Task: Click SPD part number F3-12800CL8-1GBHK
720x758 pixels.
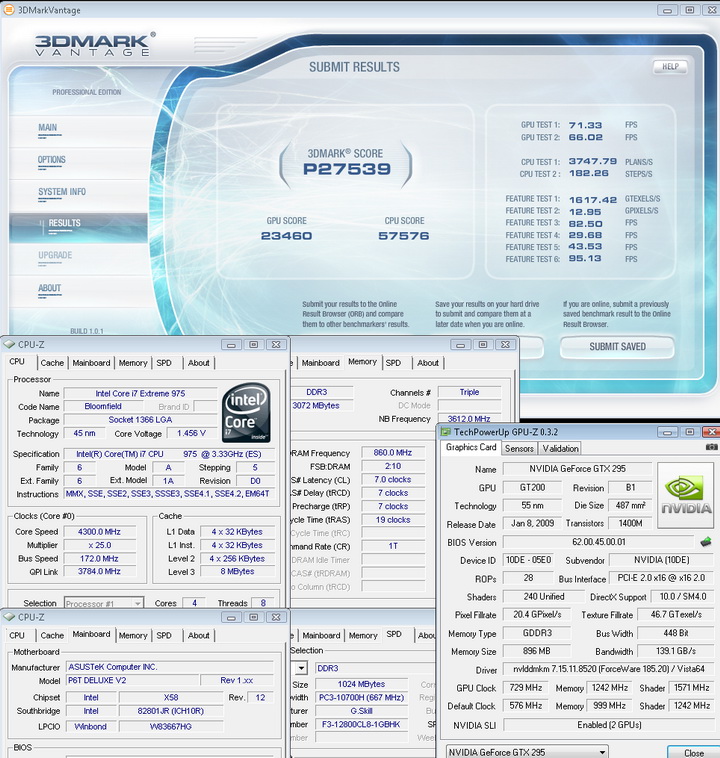Action: click(361, 724)
